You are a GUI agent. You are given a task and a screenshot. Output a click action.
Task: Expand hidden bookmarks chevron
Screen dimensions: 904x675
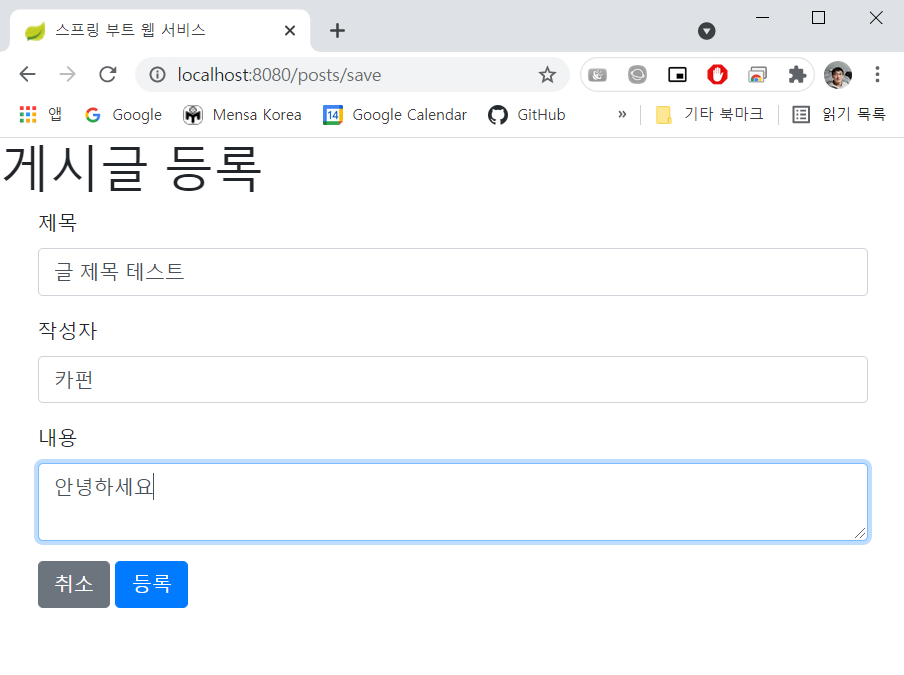tap(622, 114)
